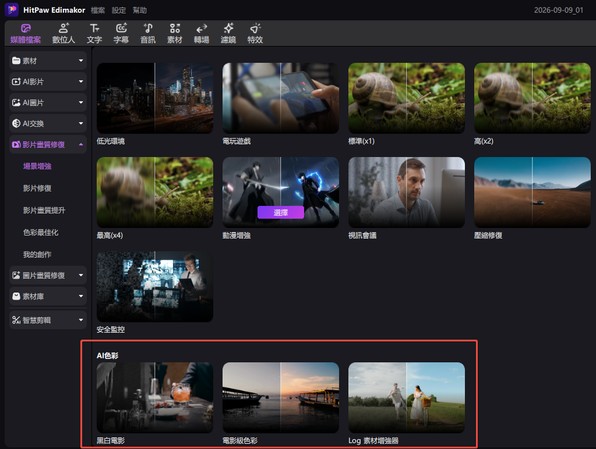Expand the 圖片畫質修復 dropdown arrow

tap(81, 275)
